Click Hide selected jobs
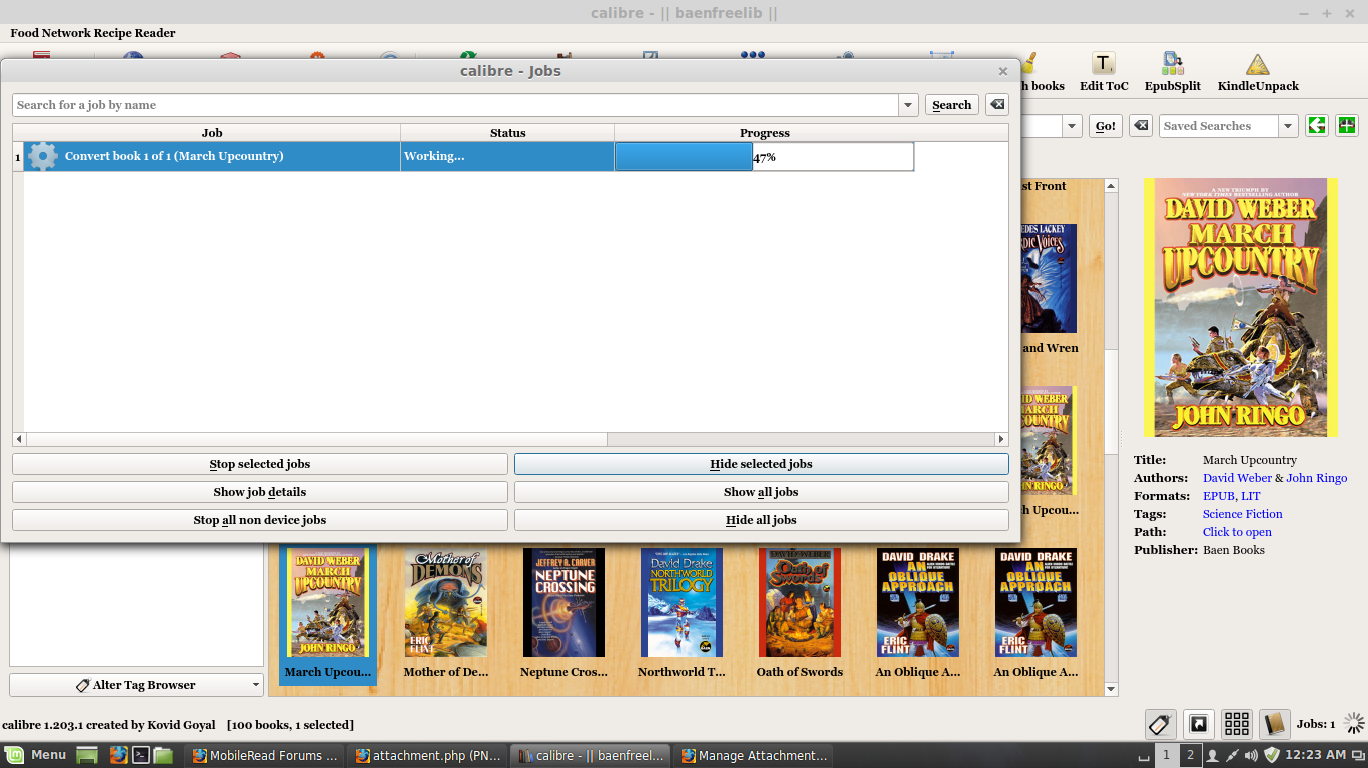This screenshot has height=768, width=1368. [x=761, y=464]
